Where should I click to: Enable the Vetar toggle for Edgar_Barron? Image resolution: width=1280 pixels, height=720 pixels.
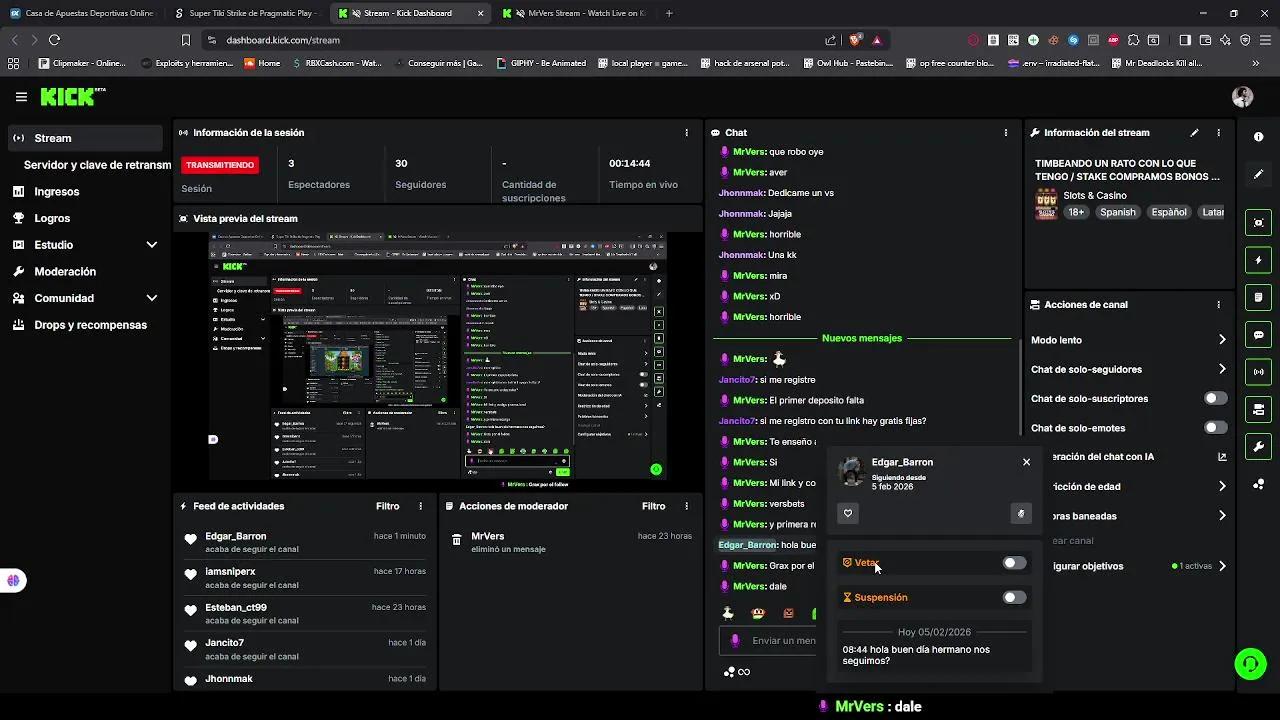click(x=1013, y=563)
